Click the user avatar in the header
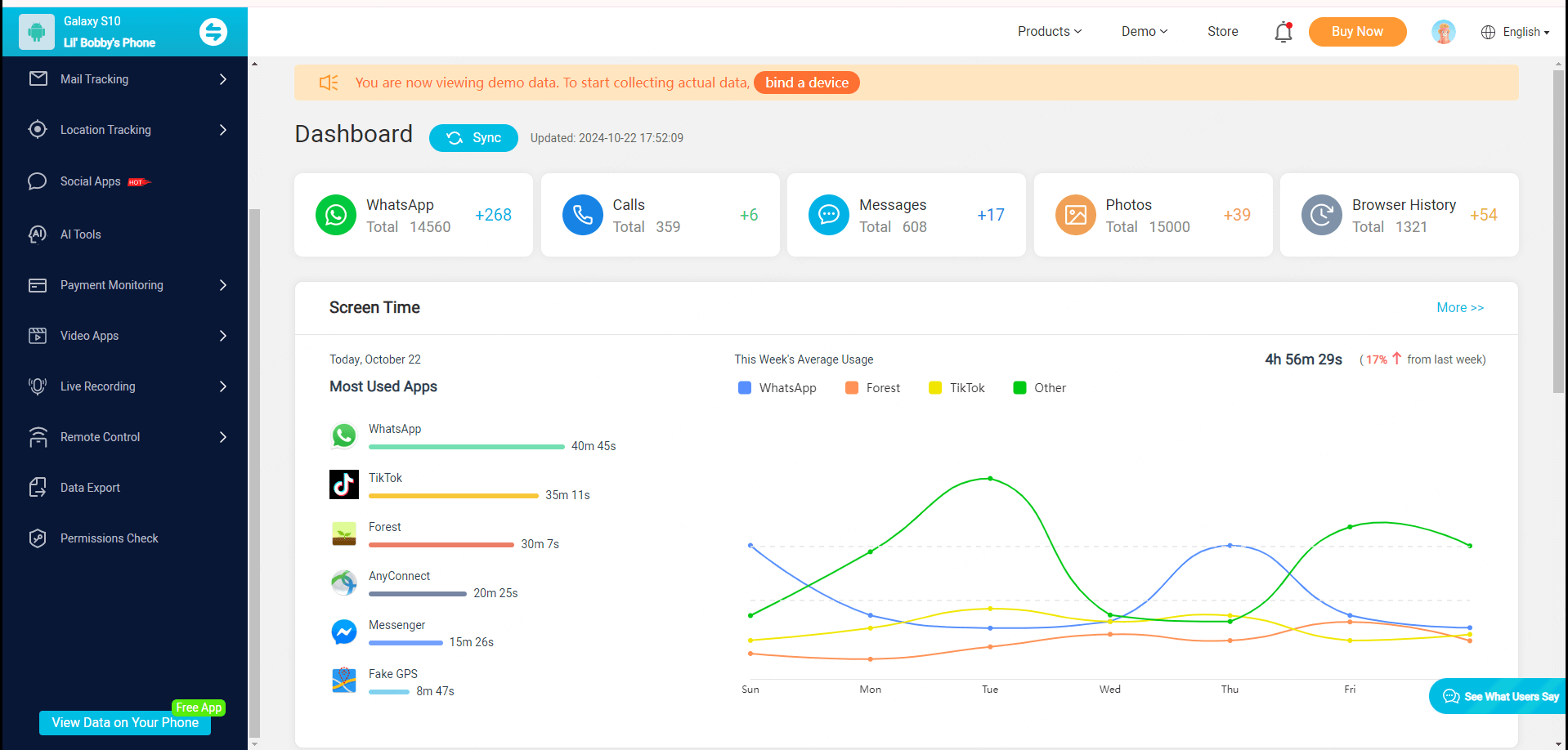The width and height of the screenshot is (1568, 750). tap(1444, 32)
